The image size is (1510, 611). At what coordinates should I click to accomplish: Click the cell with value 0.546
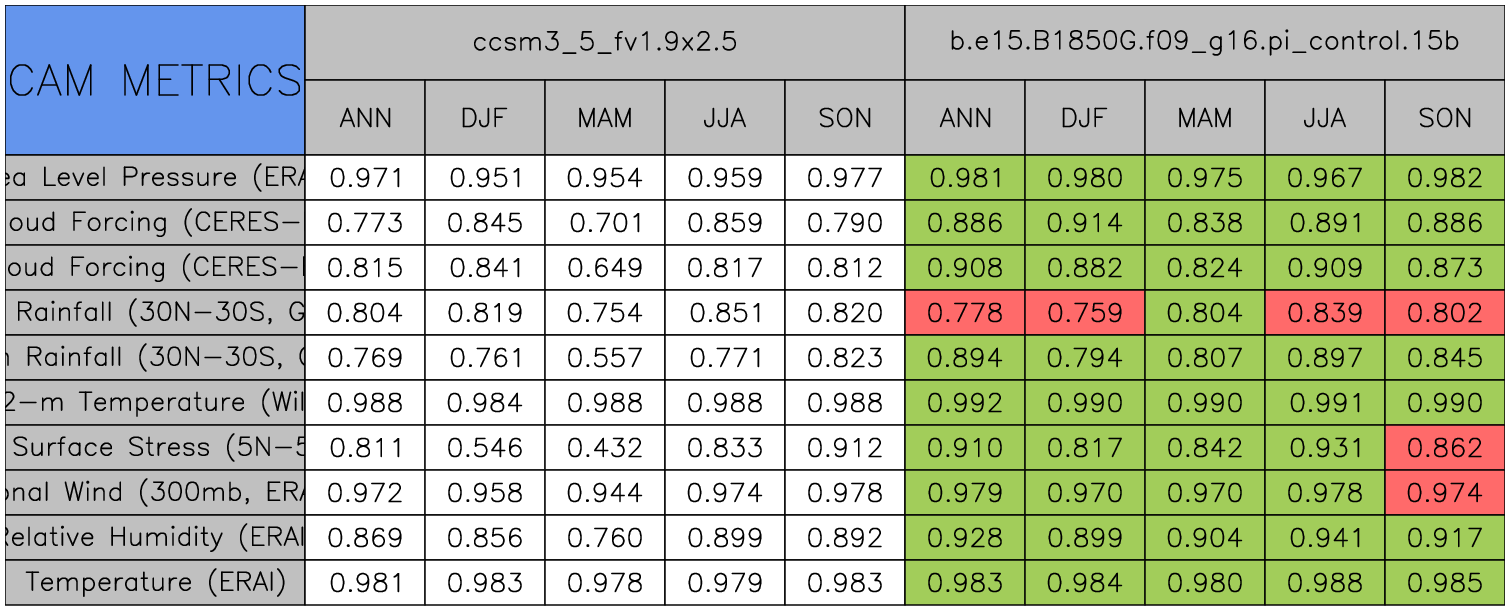tap(485, 447)
